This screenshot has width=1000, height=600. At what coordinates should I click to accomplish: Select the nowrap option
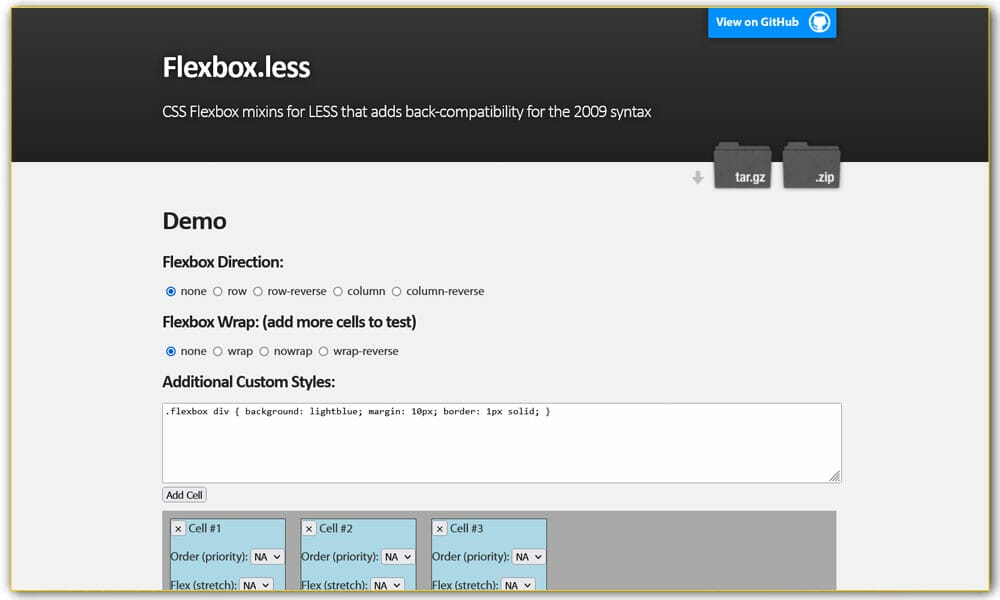pyautogui.click(x=263, y=351)
